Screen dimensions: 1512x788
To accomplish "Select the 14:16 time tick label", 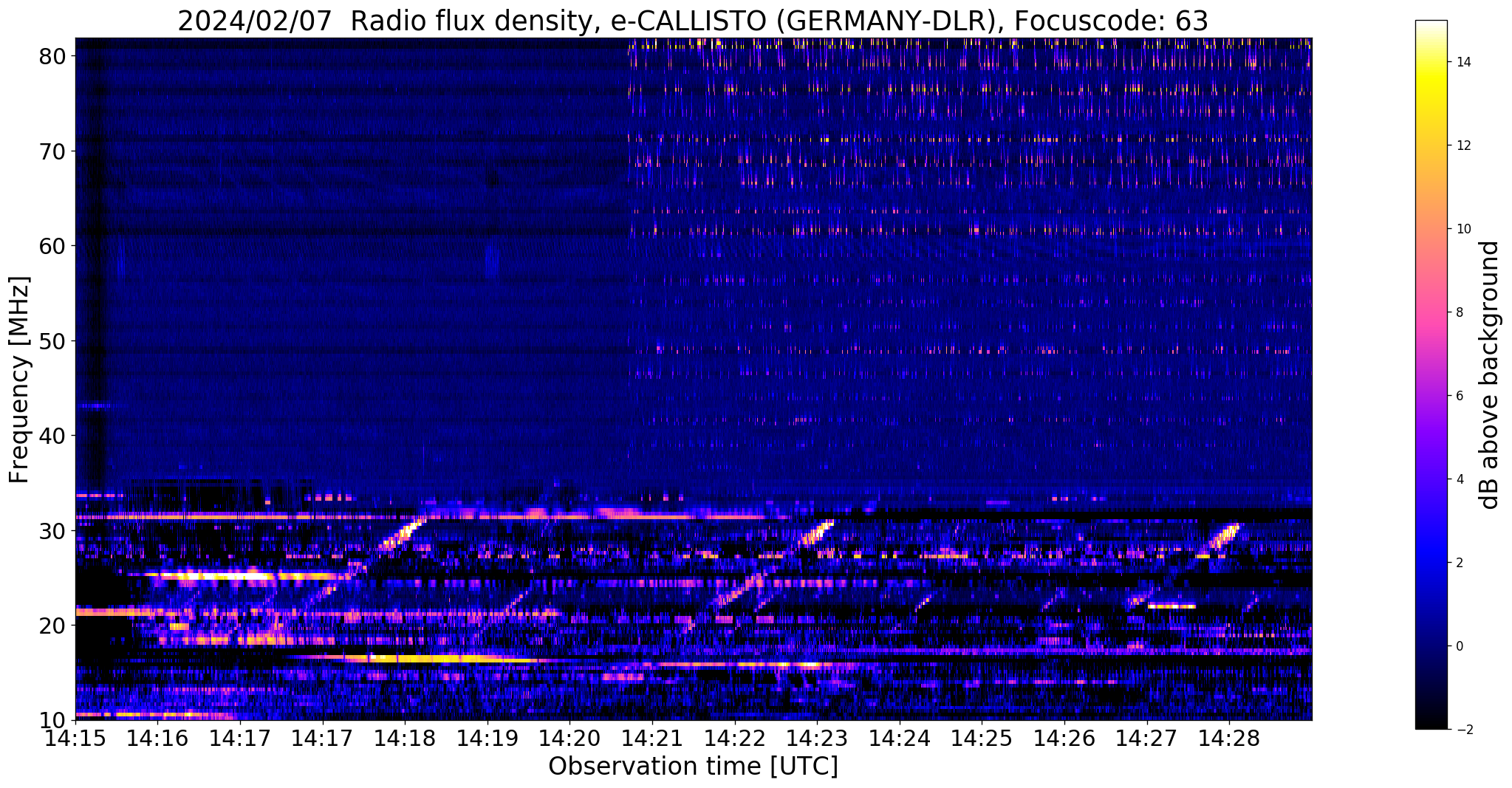I will click(x=158, y=739).
